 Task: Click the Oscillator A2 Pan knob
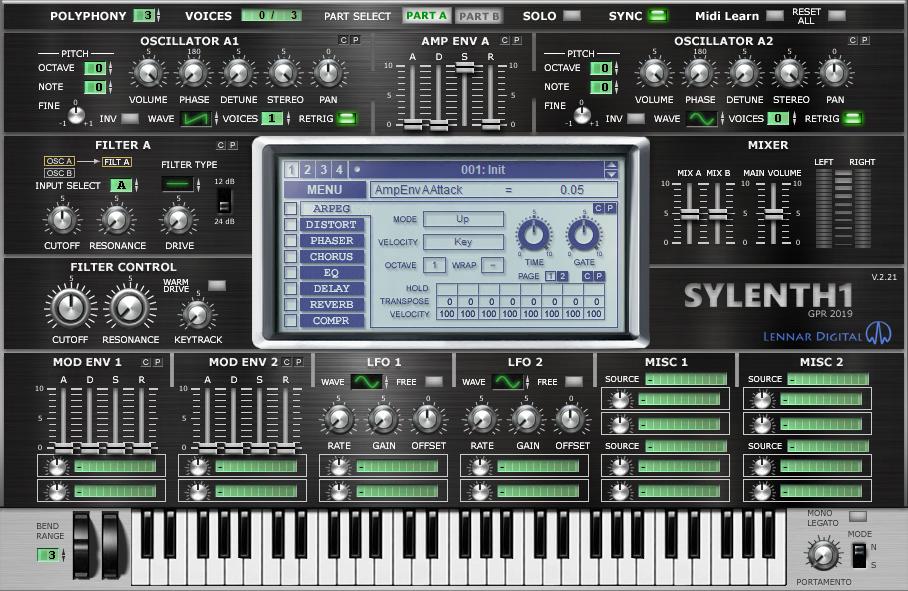click(x=834, y=74)
